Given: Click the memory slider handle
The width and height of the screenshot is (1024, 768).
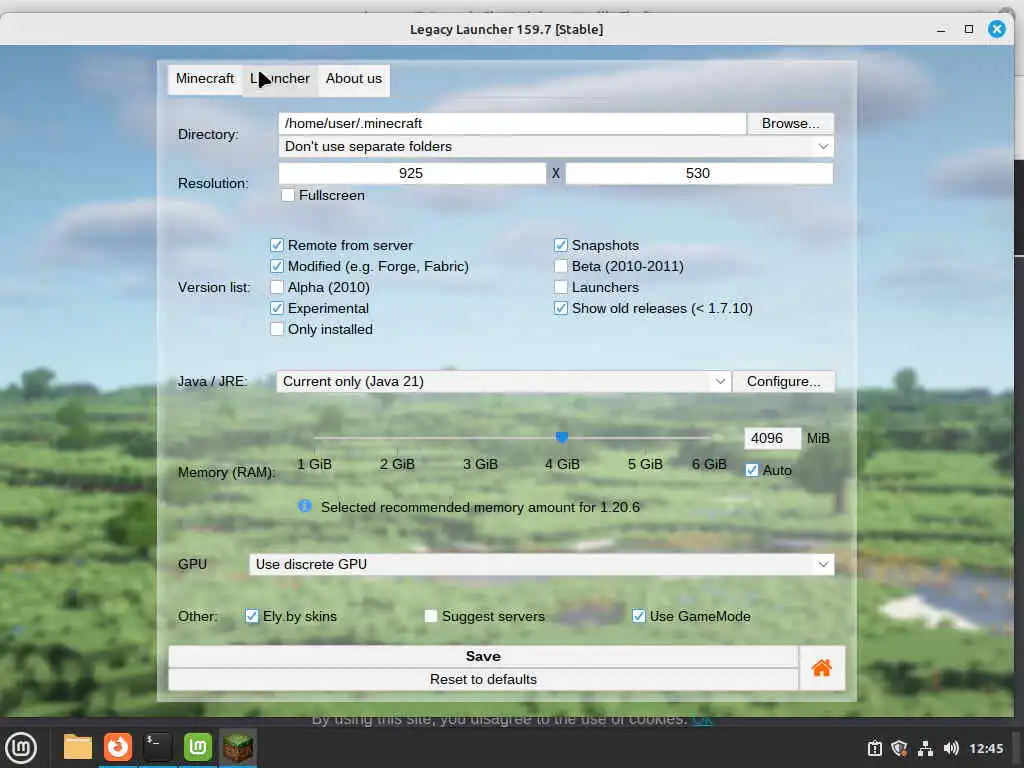Looking at the screenshot, I should (x=562, y=437).
